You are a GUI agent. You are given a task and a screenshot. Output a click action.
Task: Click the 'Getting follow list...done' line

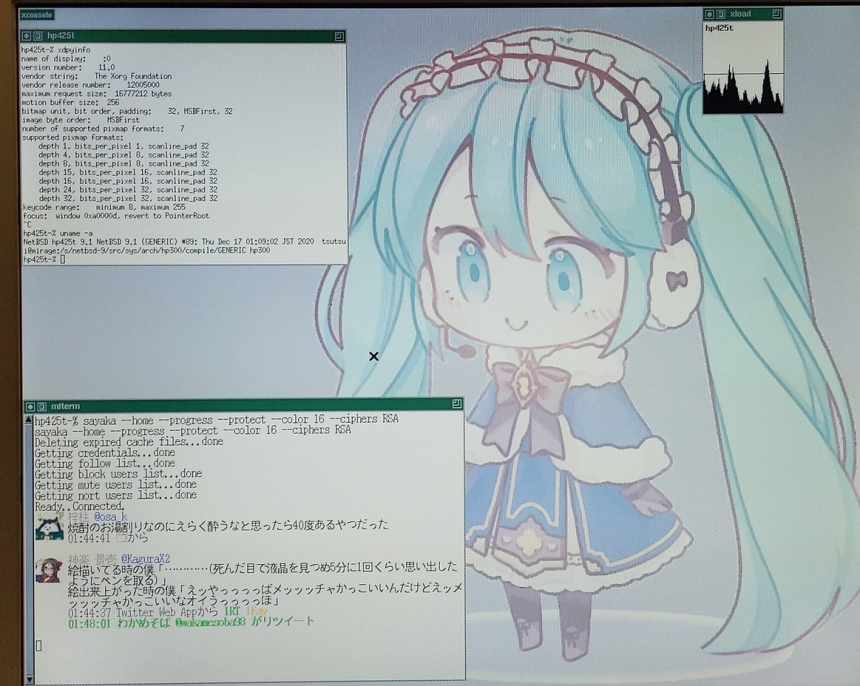pyautogui.click(x=105, y=464)
